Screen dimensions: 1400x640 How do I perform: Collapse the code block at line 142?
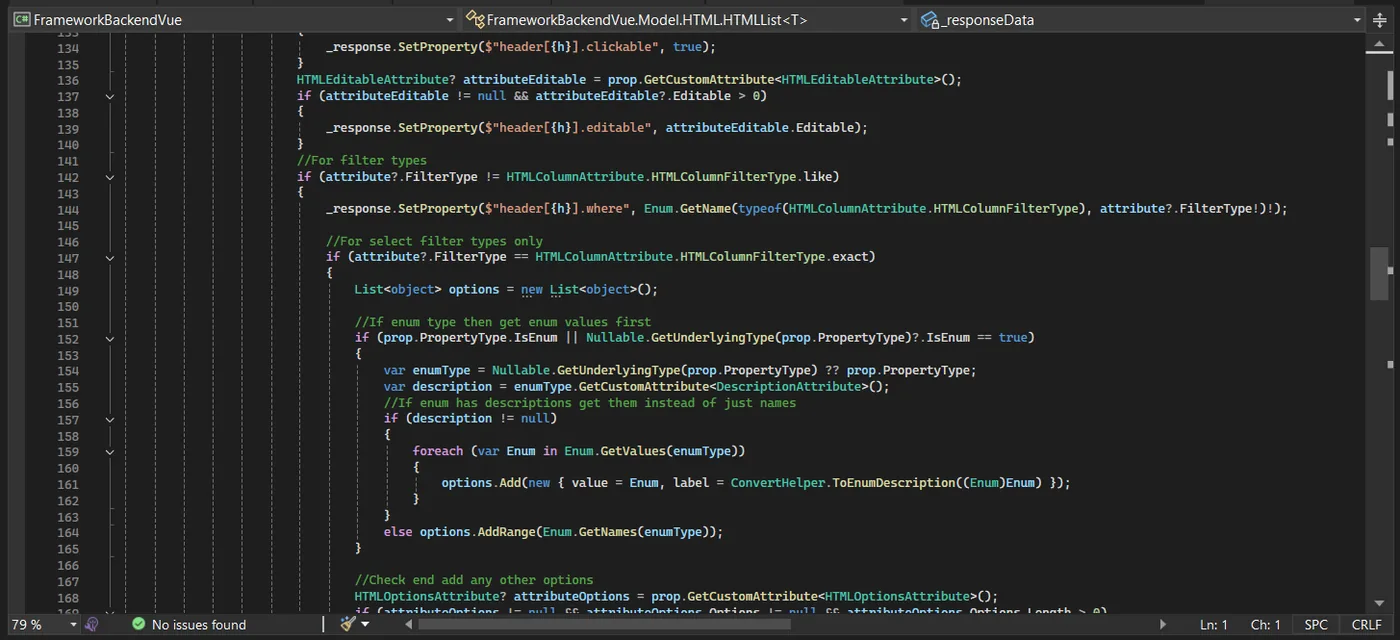[110, 177]
